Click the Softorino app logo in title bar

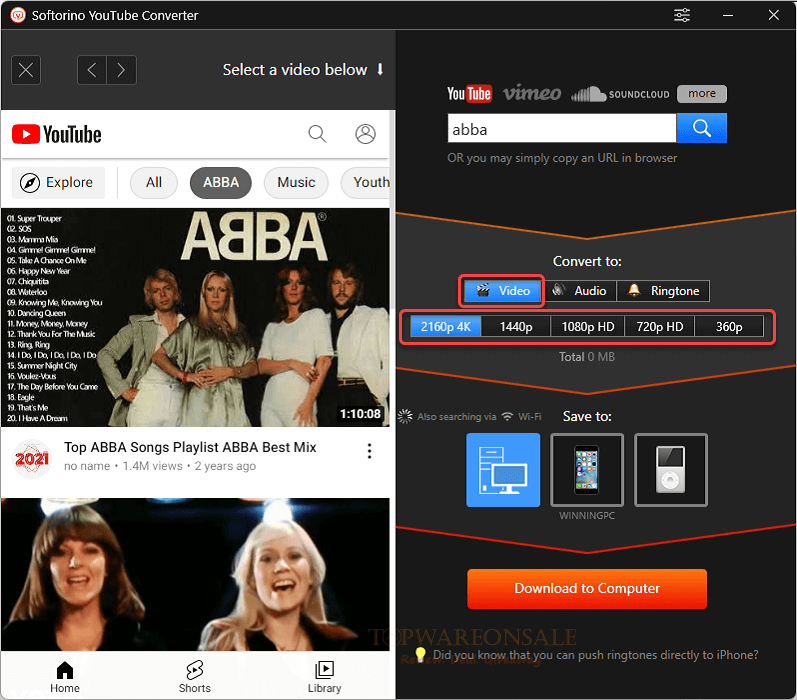(x=18, y=15)
